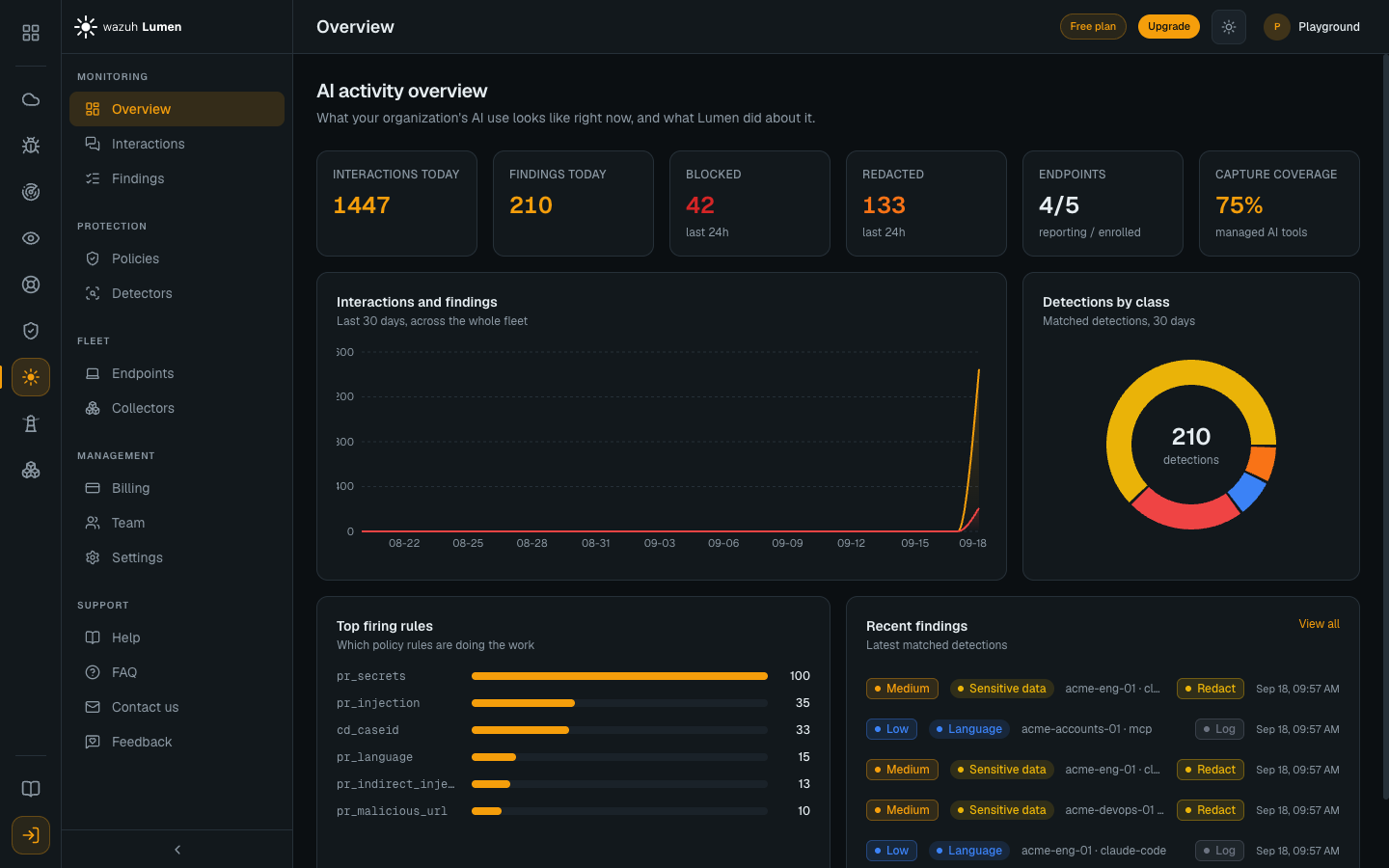Open Detectors in the sidebar
Image resolution: width=1389 pixels, height=868 pixels.
[177, 293]
